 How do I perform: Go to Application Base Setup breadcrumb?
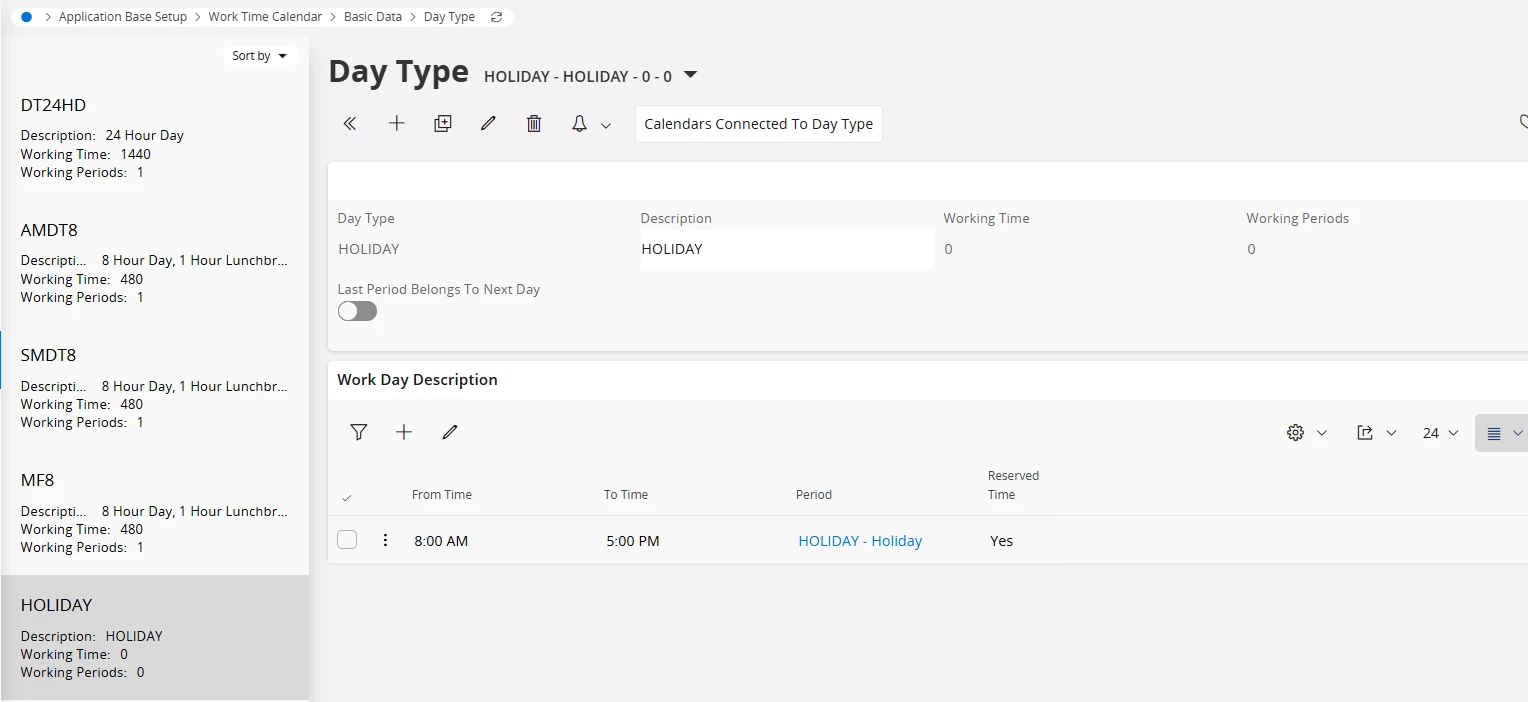tap(123, 17)
